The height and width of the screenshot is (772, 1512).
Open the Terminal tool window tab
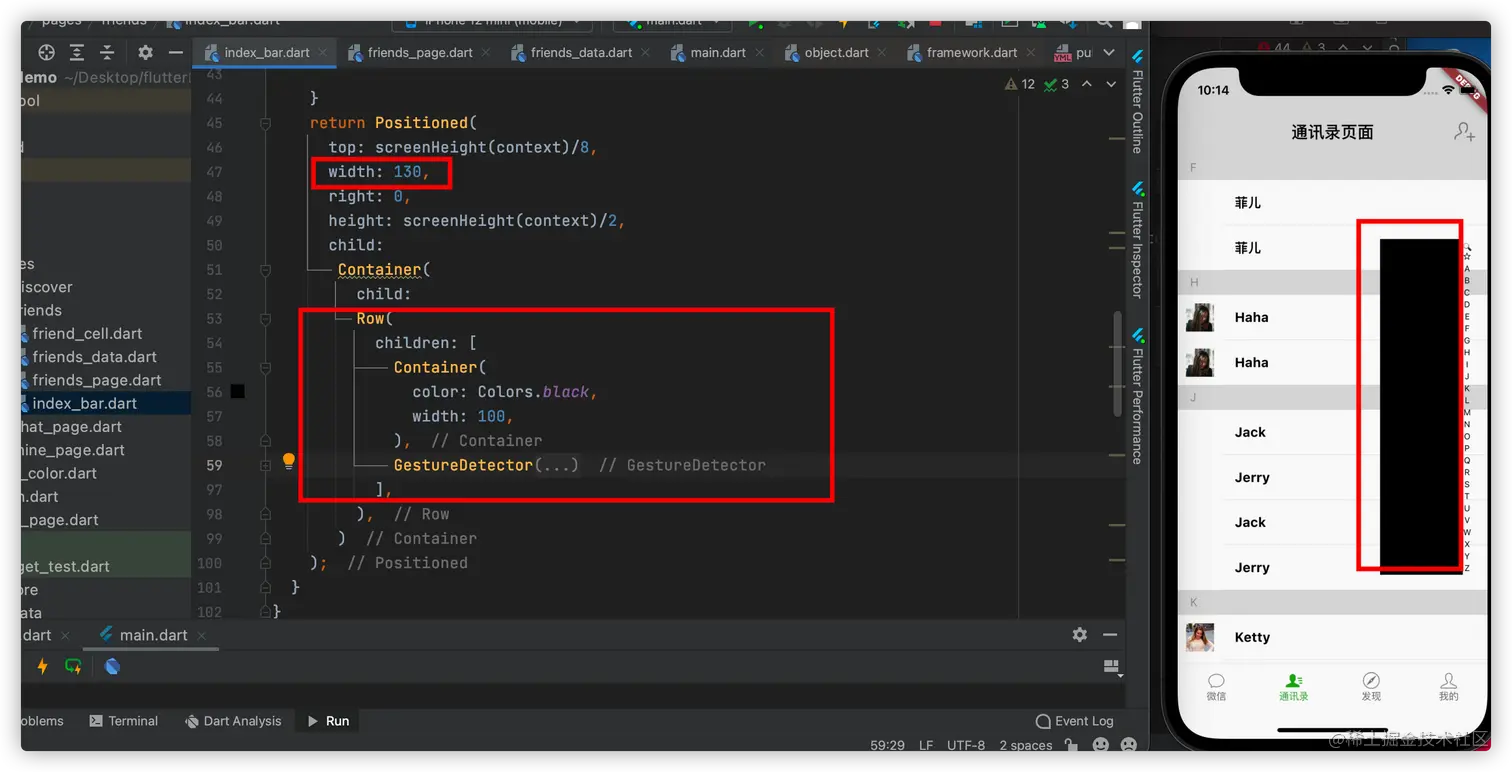pyautogui.click(x=123, y=721)
